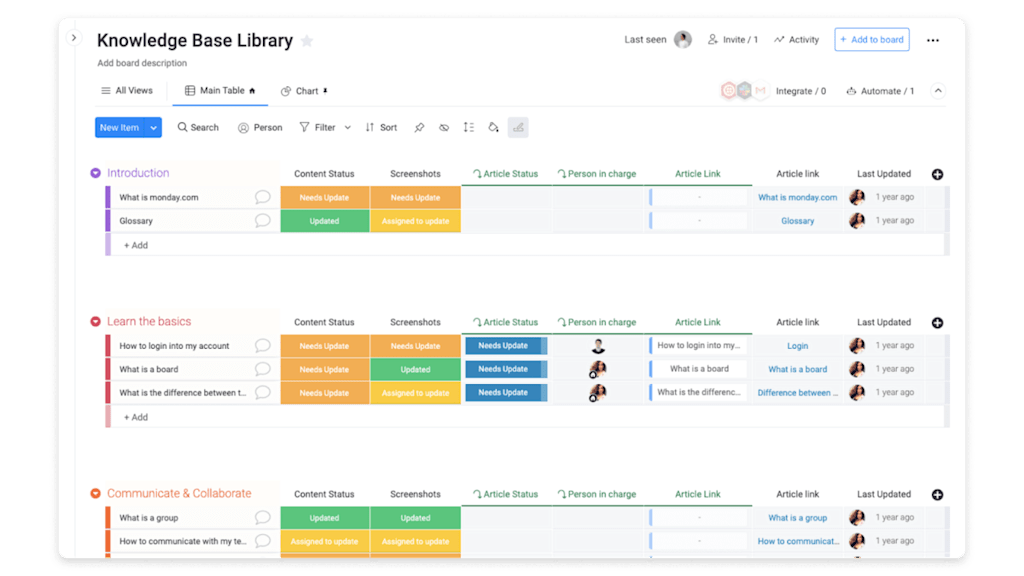
Task: Open All Views list
Action: point(127,91)
